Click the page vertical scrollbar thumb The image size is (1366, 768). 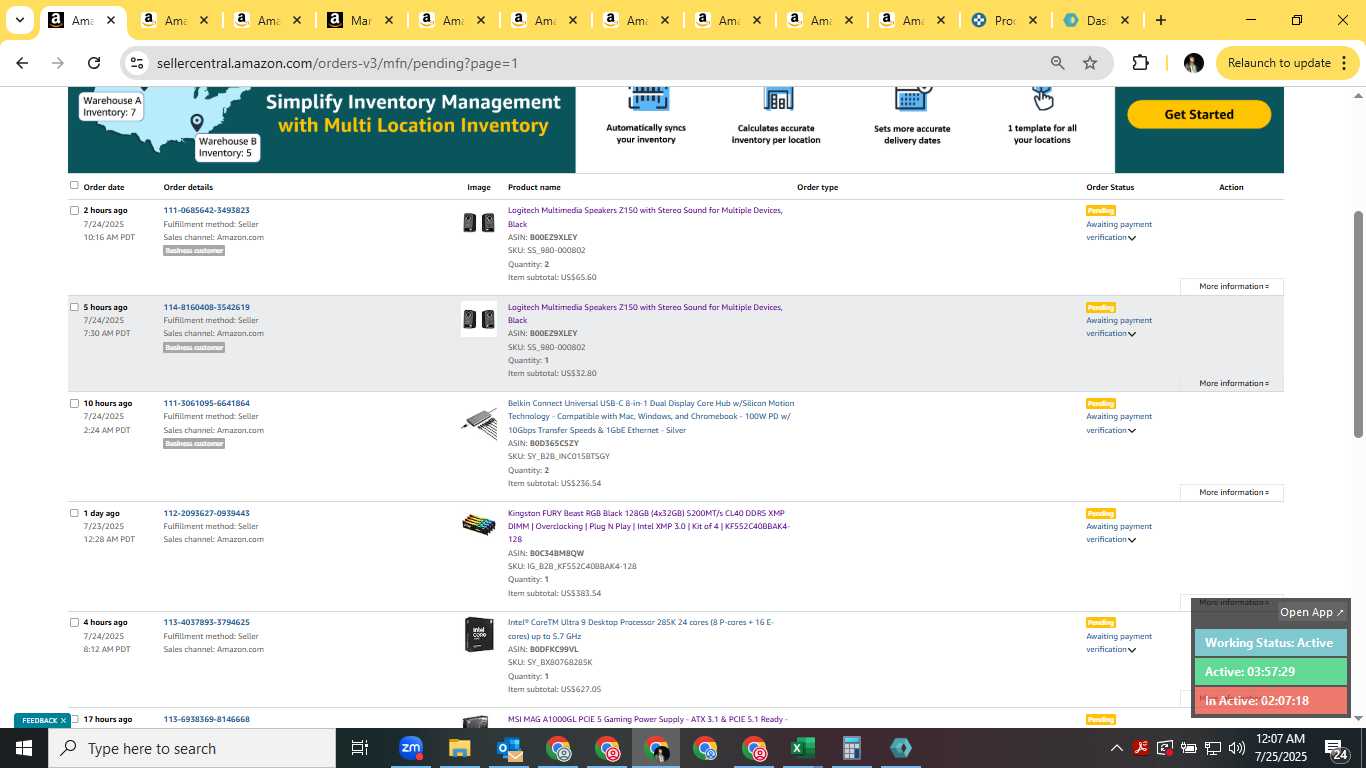pyautogui.click(x=1358, y=324)
